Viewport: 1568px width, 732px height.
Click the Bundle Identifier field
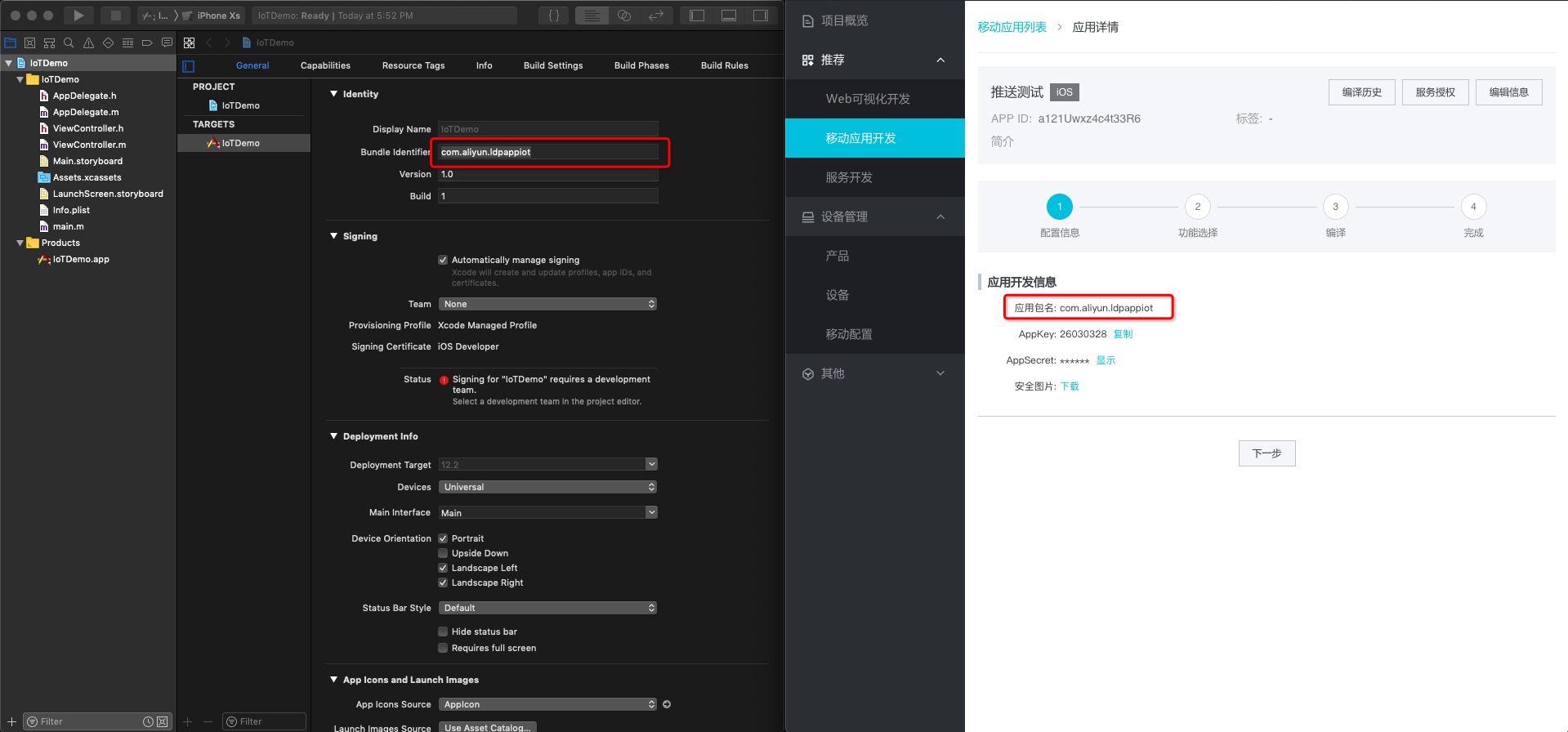[547, 152]
